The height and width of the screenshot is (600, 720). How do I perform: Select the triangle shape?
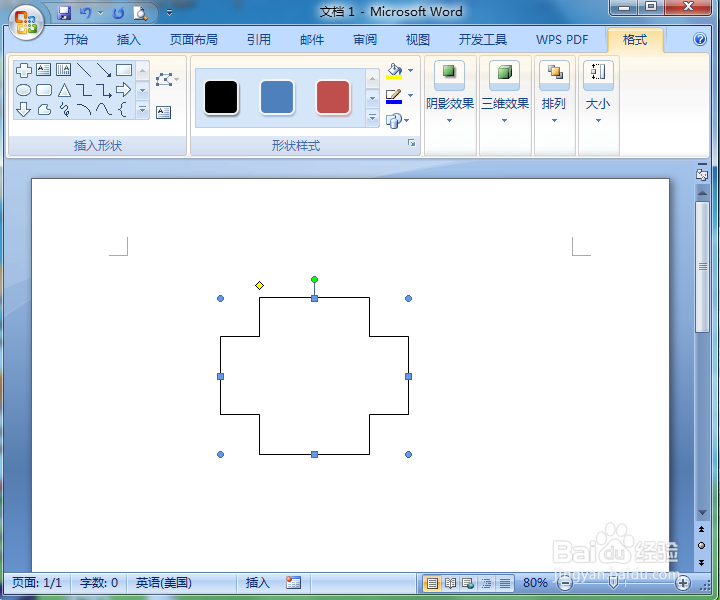click(x=64, y=90)
